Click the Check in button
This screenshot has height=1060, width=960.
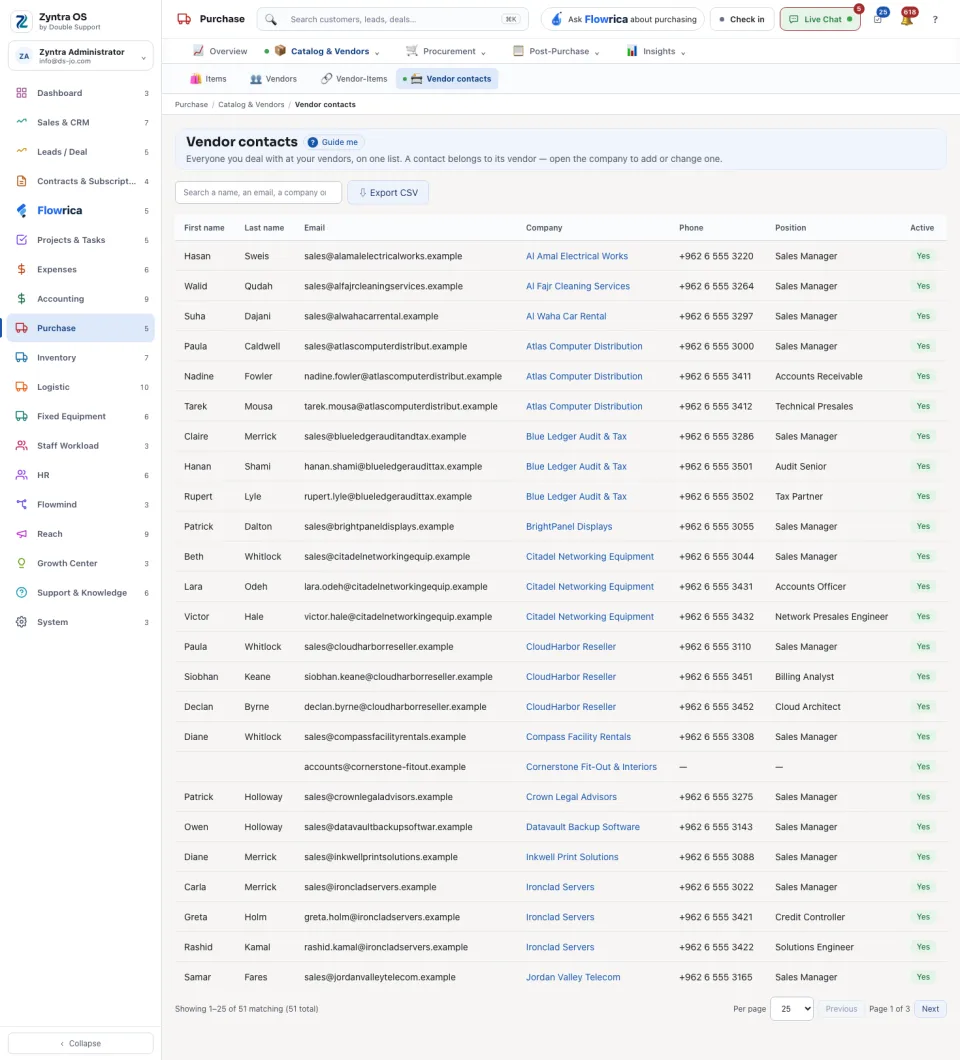tap(742, 19)
